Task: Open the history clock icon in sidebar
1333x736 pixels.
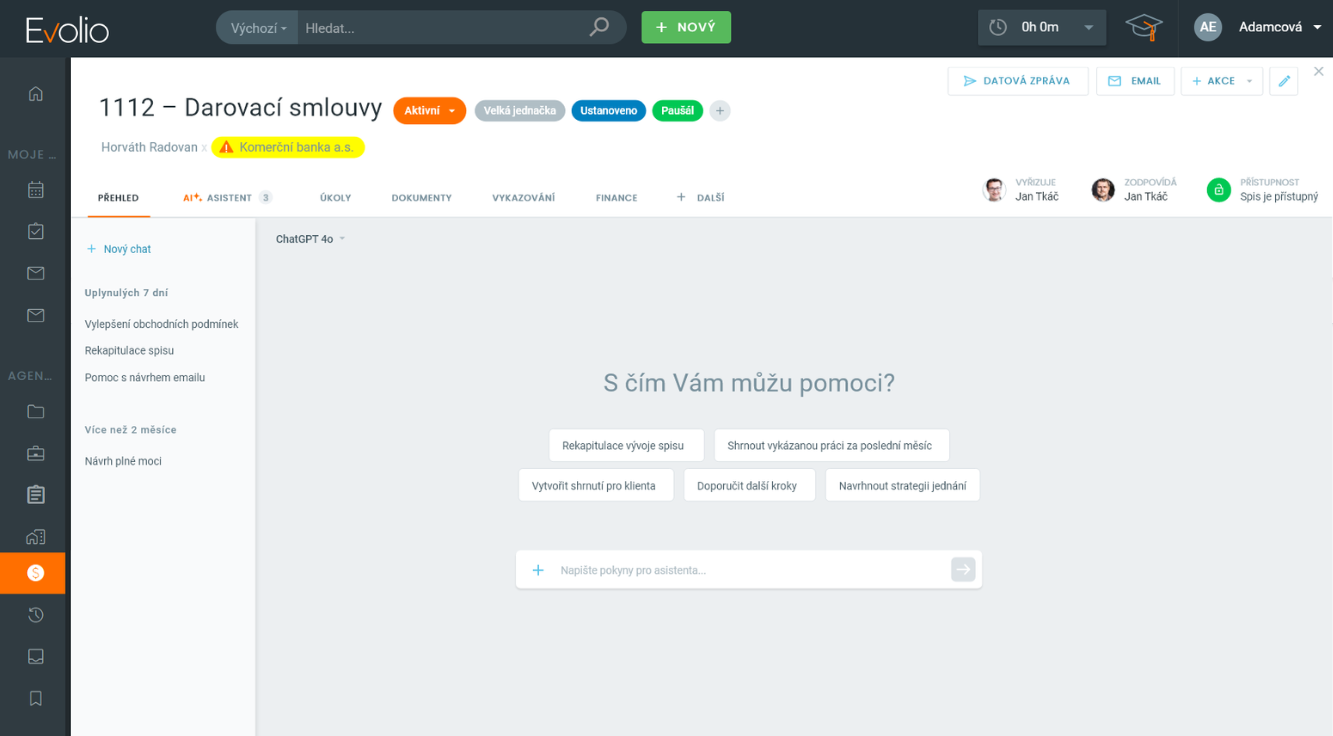Action: 36,615
